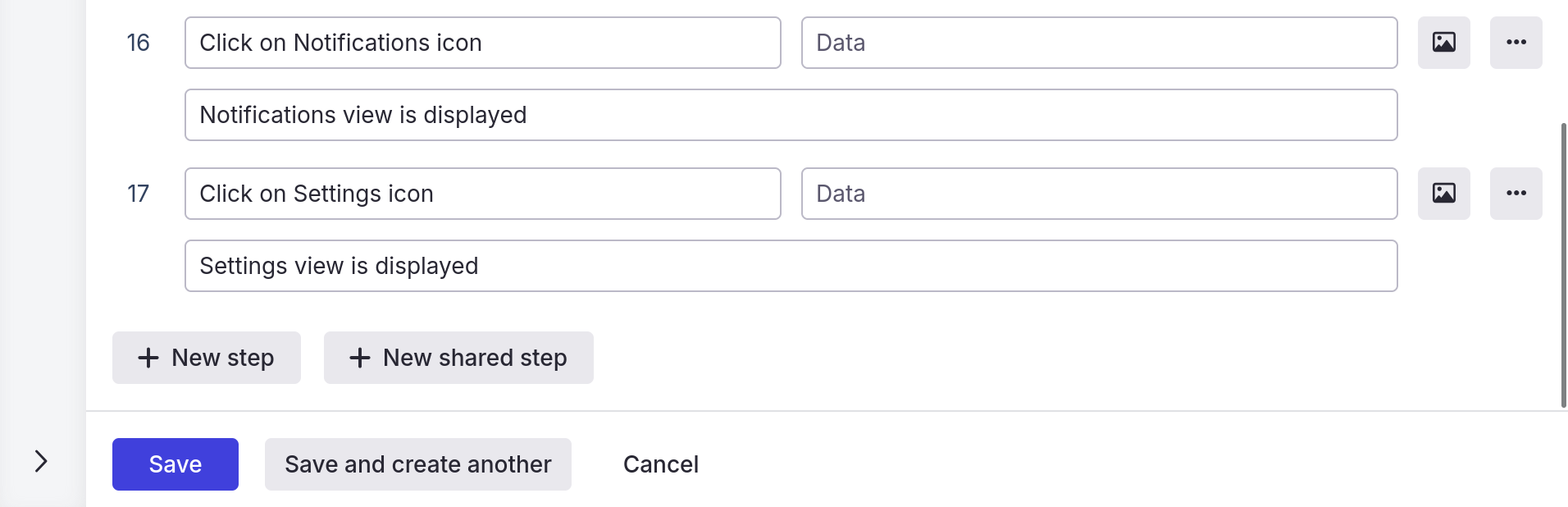1568x507 pixels.
Task: Open more options for step 17
Action: click(1516, 194)
